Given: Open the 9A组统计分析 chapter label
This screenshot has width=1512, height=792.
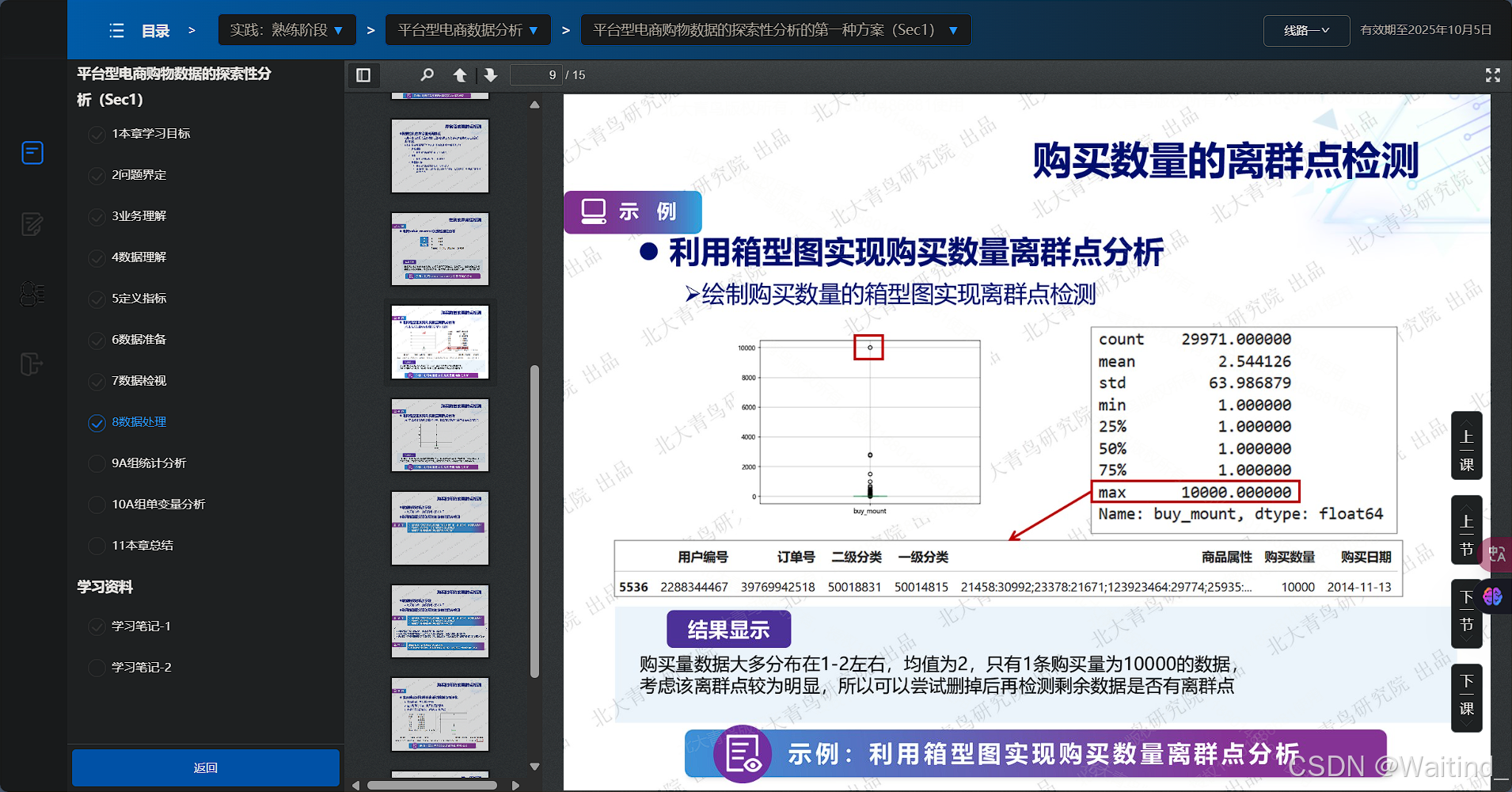Looking at the screenshot, I should click(149, 463).
